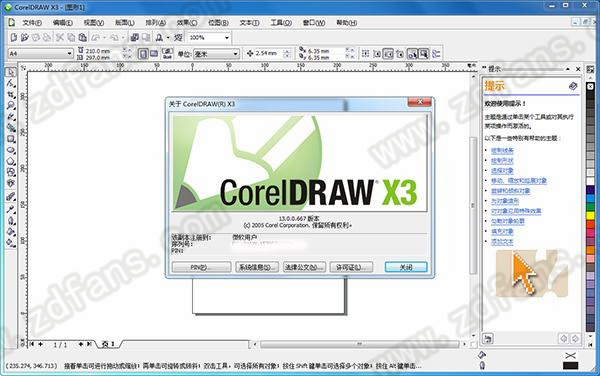Click the 系统信息(S) button
The width and height of the screenshot is (600, 376).
click(256, 267)
